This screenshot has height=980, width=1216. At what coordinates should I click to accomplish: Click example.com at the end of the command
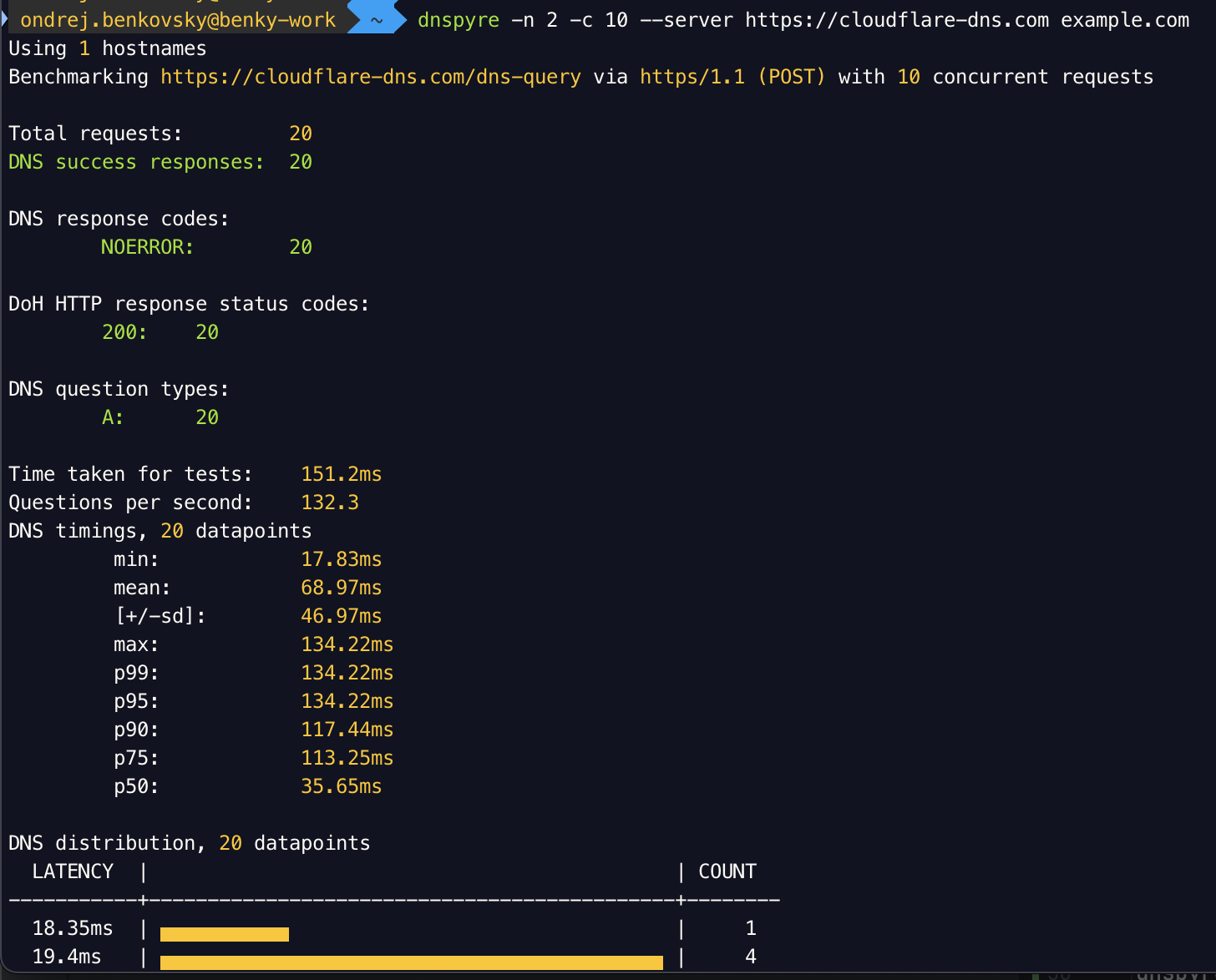(1125, 20)
